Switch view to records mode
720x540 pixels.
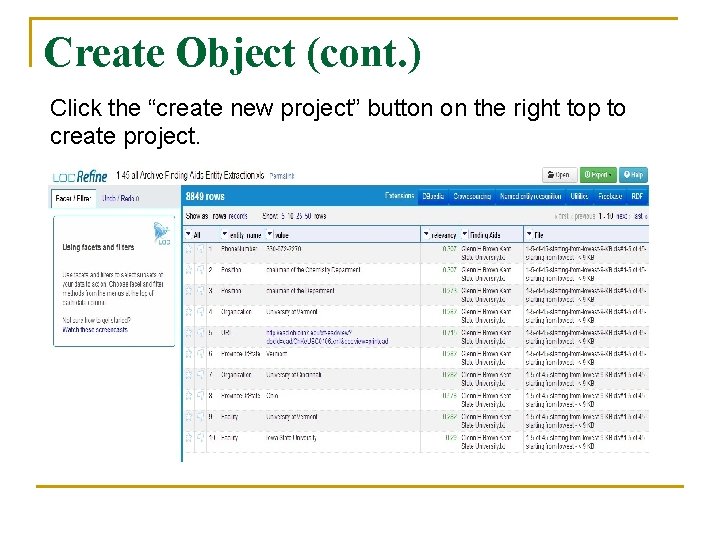[x=236, y=216]
